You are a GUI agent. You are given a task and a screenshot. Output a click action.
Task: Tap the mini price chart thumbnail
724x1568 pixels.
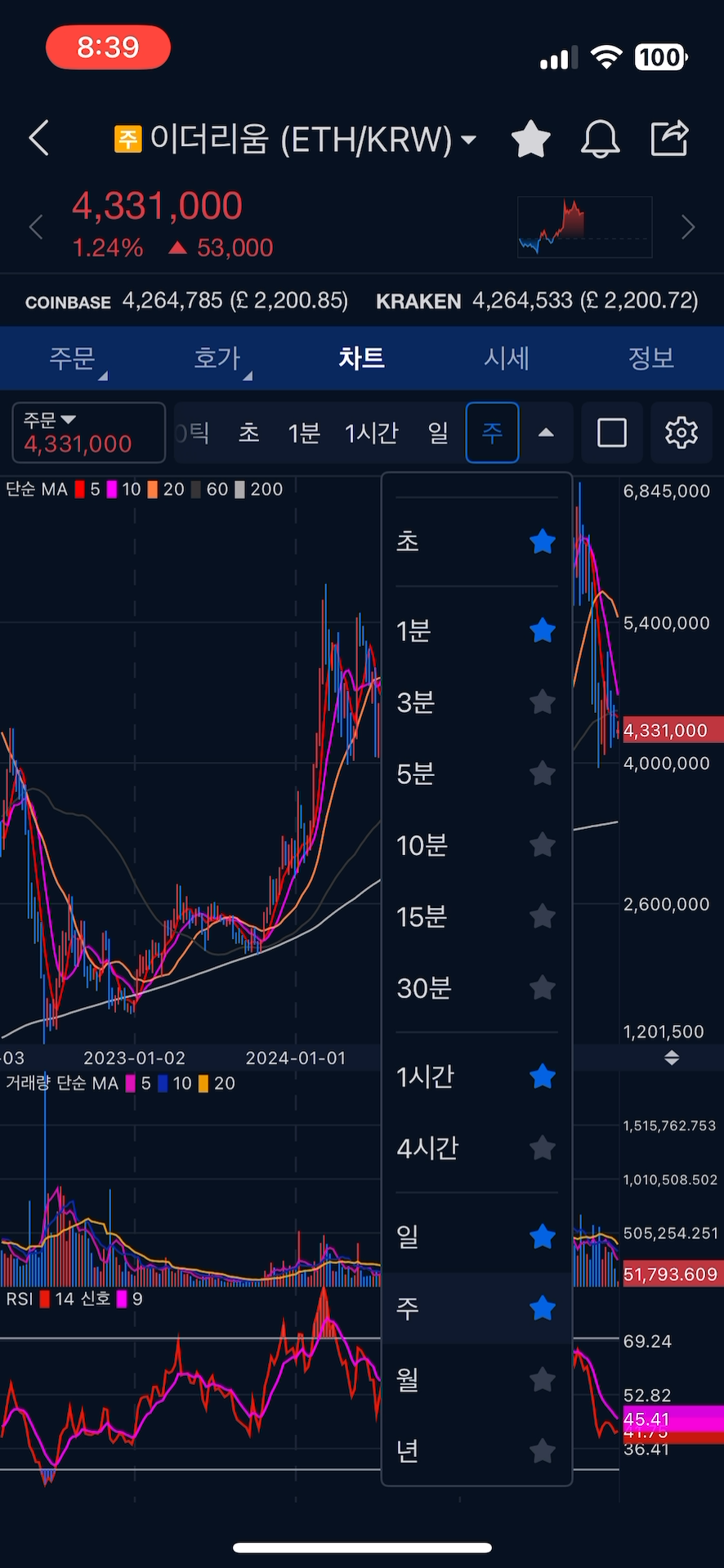click(584, 227)
